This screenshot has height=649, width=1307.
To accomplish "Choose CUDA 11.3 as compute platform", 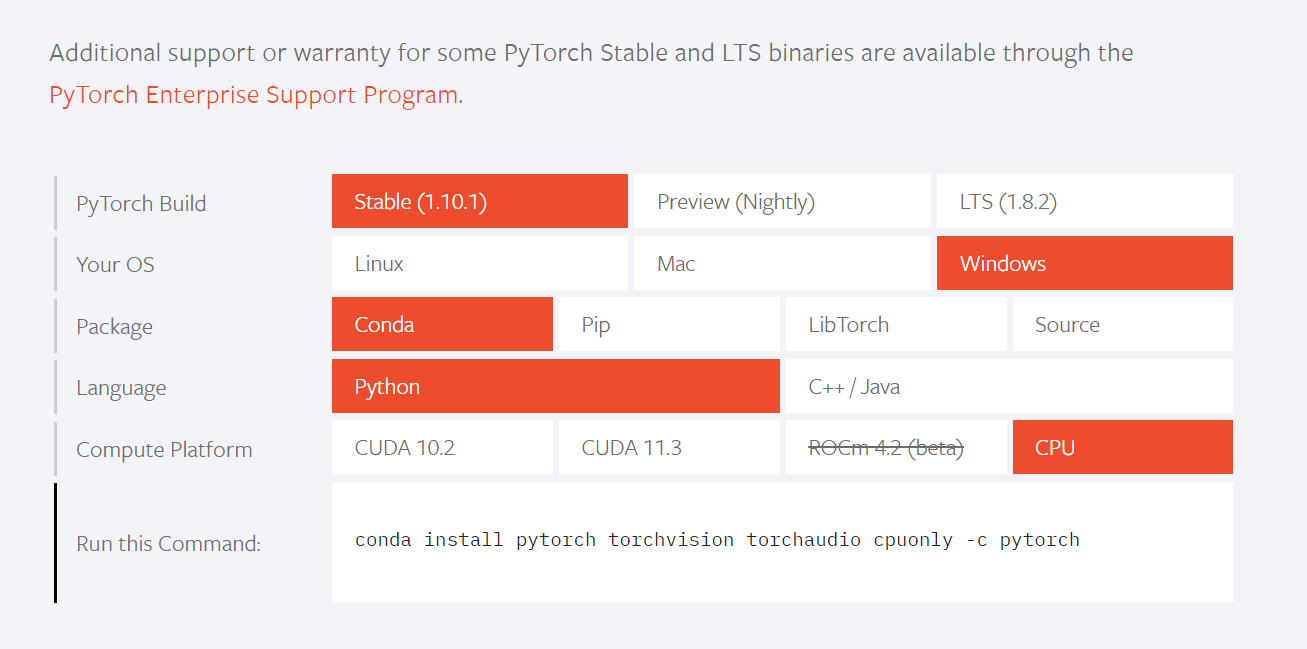I will [668, 447].
